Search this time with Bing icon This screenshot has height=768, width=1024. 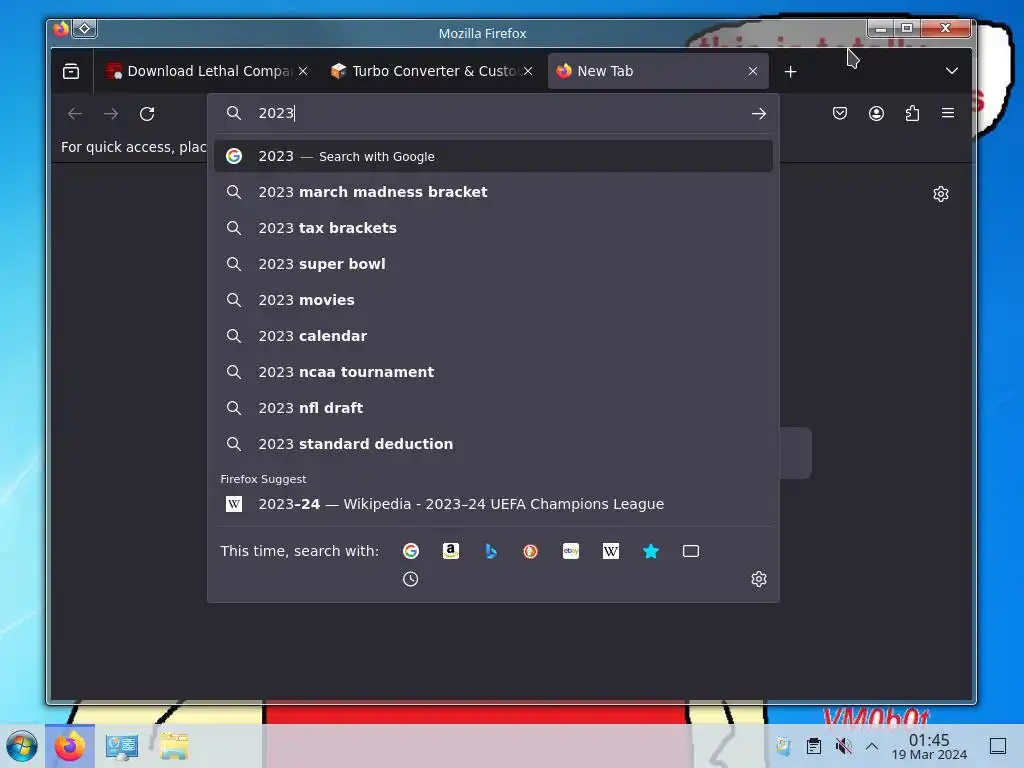(x=491, y=551)
